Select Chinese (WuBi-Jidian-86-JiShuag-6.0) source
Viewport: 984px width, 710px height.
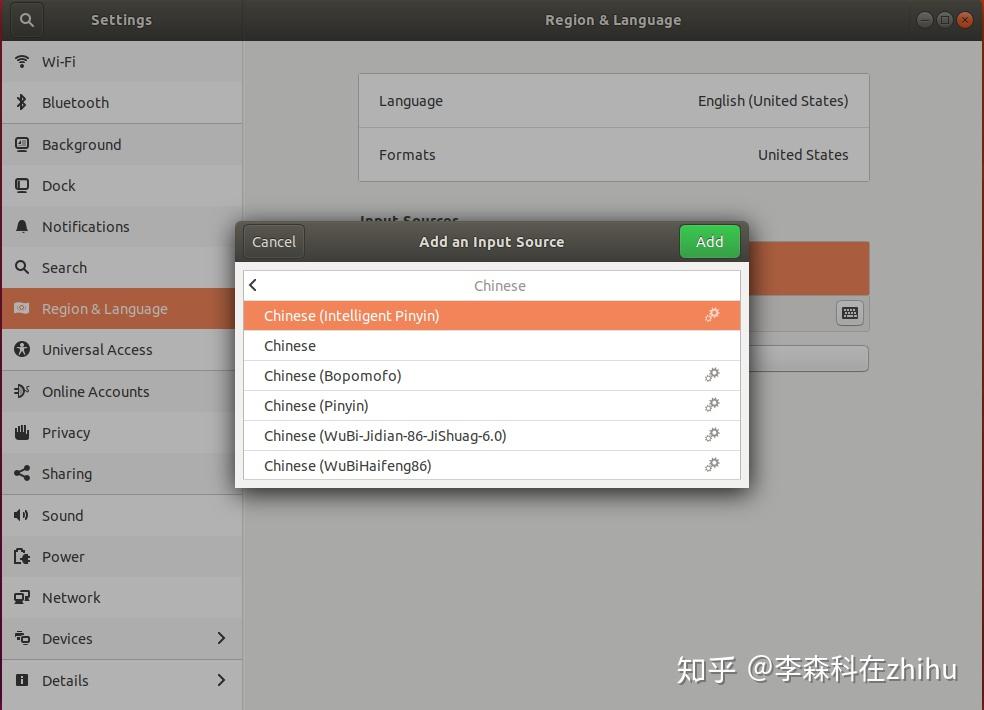pyautogui.click(x=491, y=435)
